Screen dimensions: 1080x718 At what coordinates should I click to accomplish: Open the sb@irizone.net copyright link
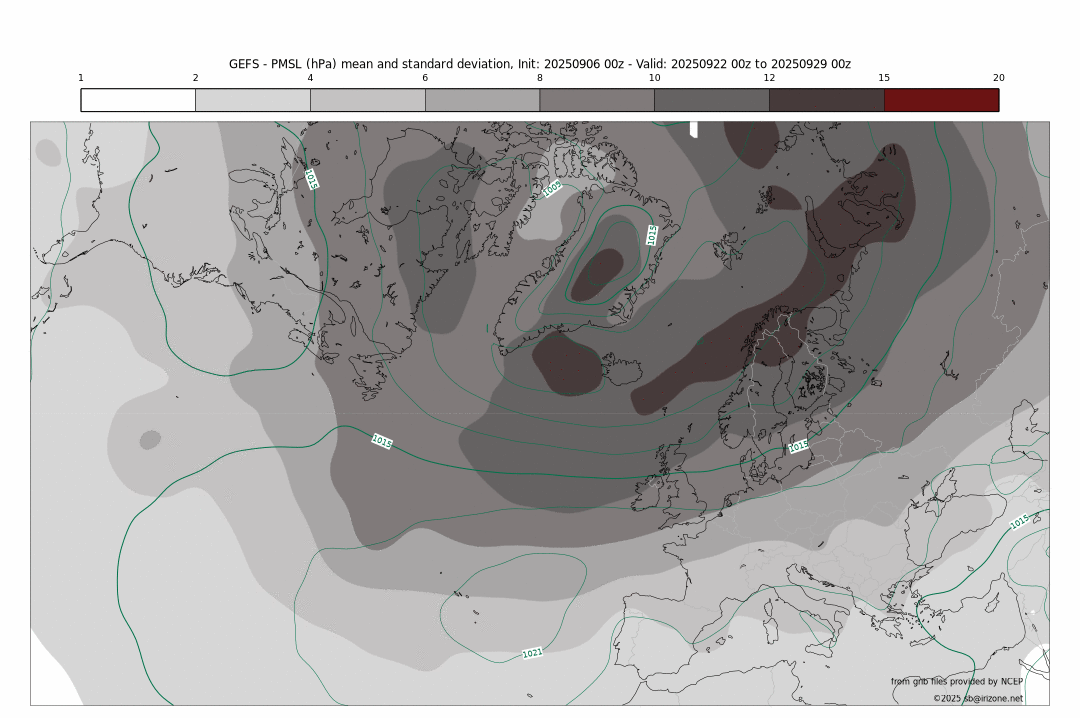click(978, 698)
